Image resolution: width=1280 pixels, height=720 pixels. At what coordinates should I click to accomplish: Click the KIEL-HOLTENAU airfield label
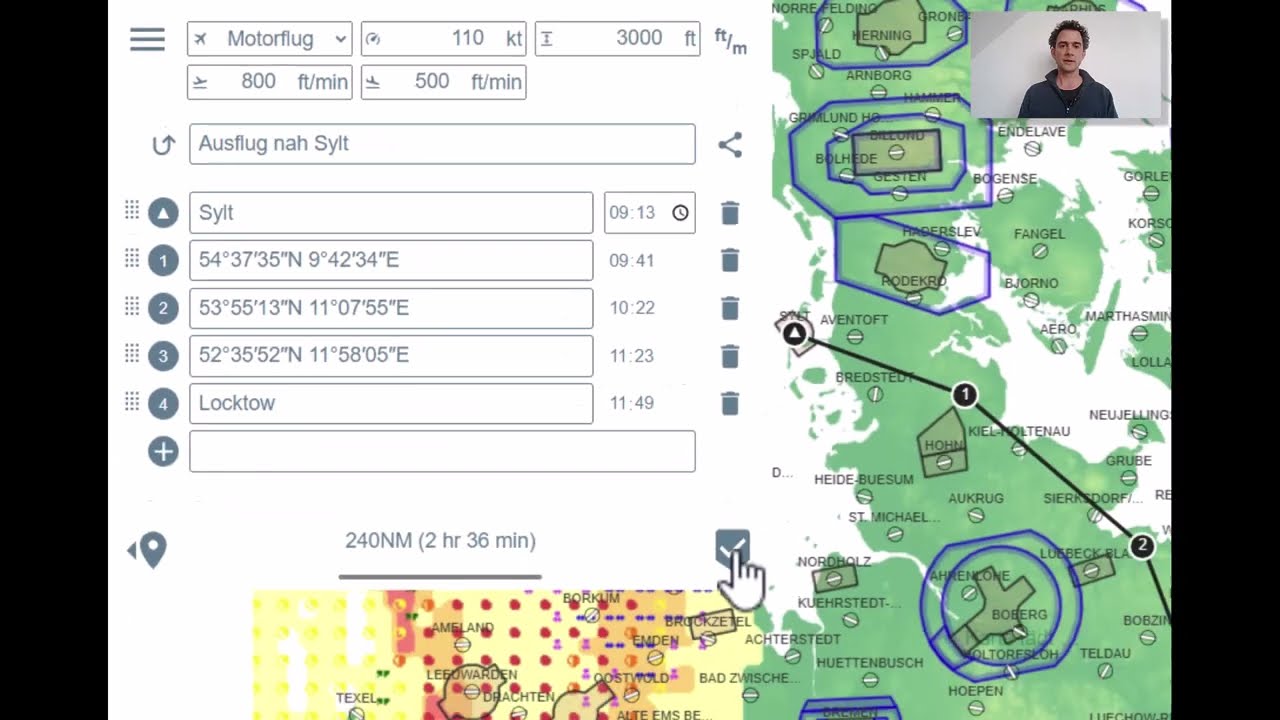pyautogui.click(x=1019, y=431)
